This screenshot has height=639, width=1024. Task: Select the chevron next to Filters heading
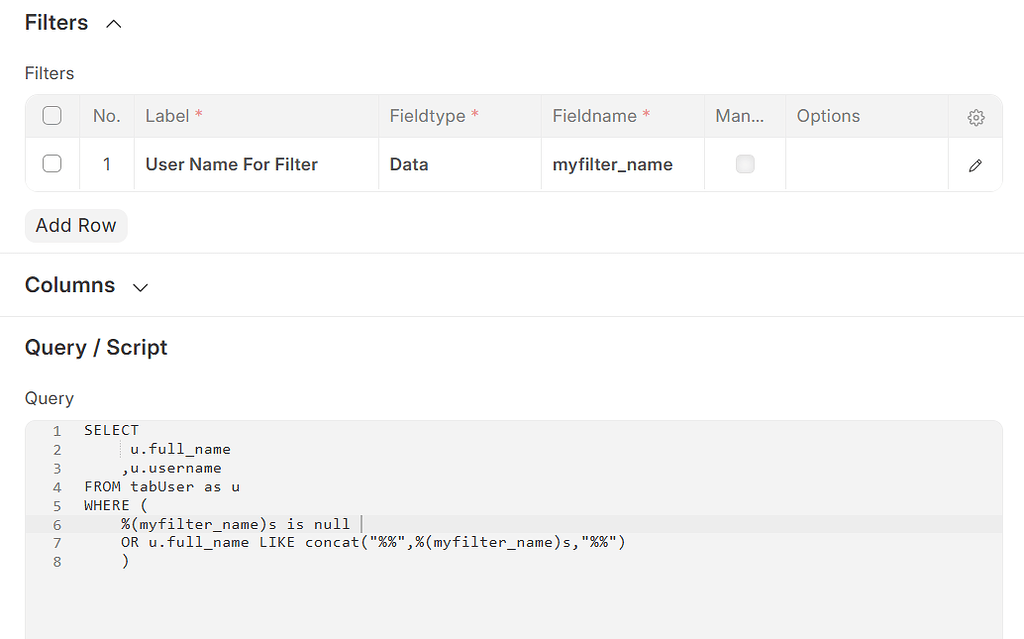point(112,22)
